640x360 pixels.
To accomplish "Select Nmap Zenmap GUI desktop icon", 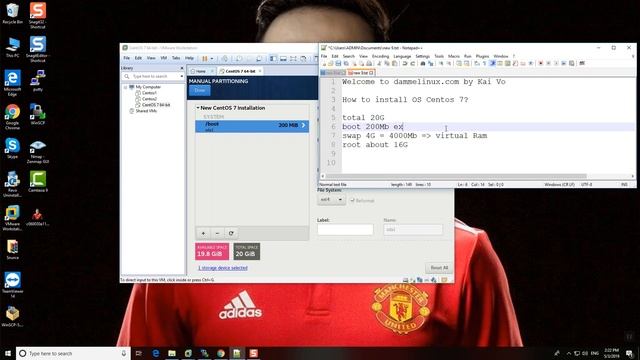I will [x=38, y=151].
